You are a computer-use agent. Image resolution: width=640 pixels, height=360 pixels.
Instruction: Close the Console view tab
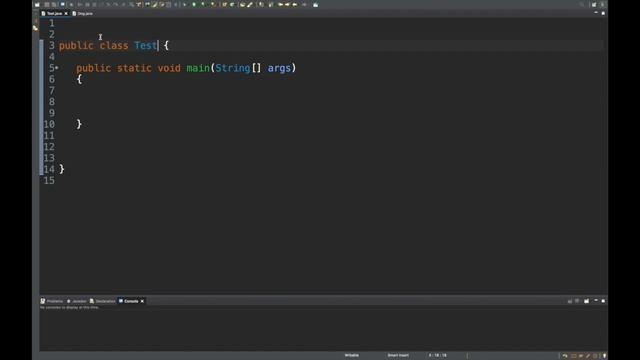click(142, 301)
